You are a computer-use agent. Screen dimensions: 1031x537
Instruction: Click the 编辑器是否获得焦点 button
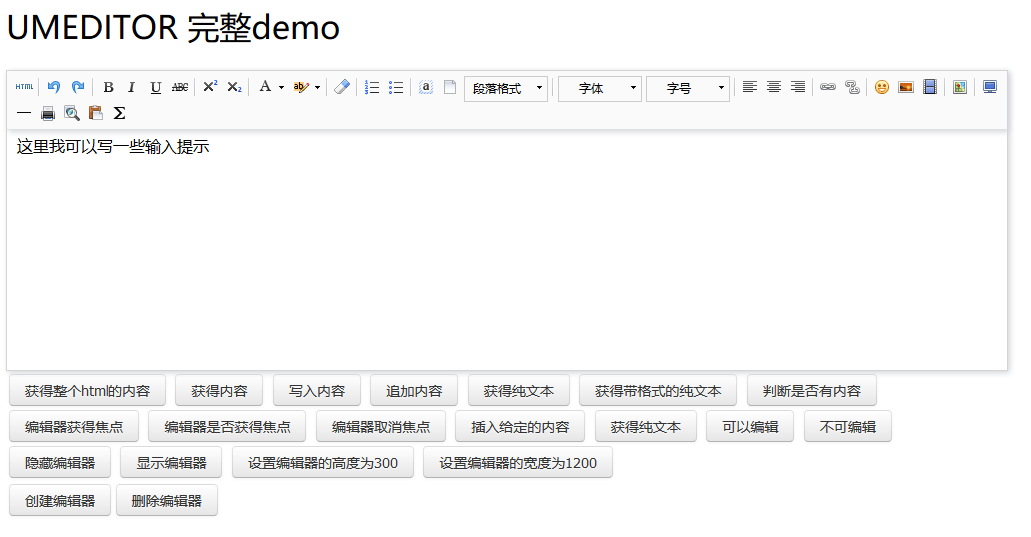pyautogui.click(x=227, y=427)
